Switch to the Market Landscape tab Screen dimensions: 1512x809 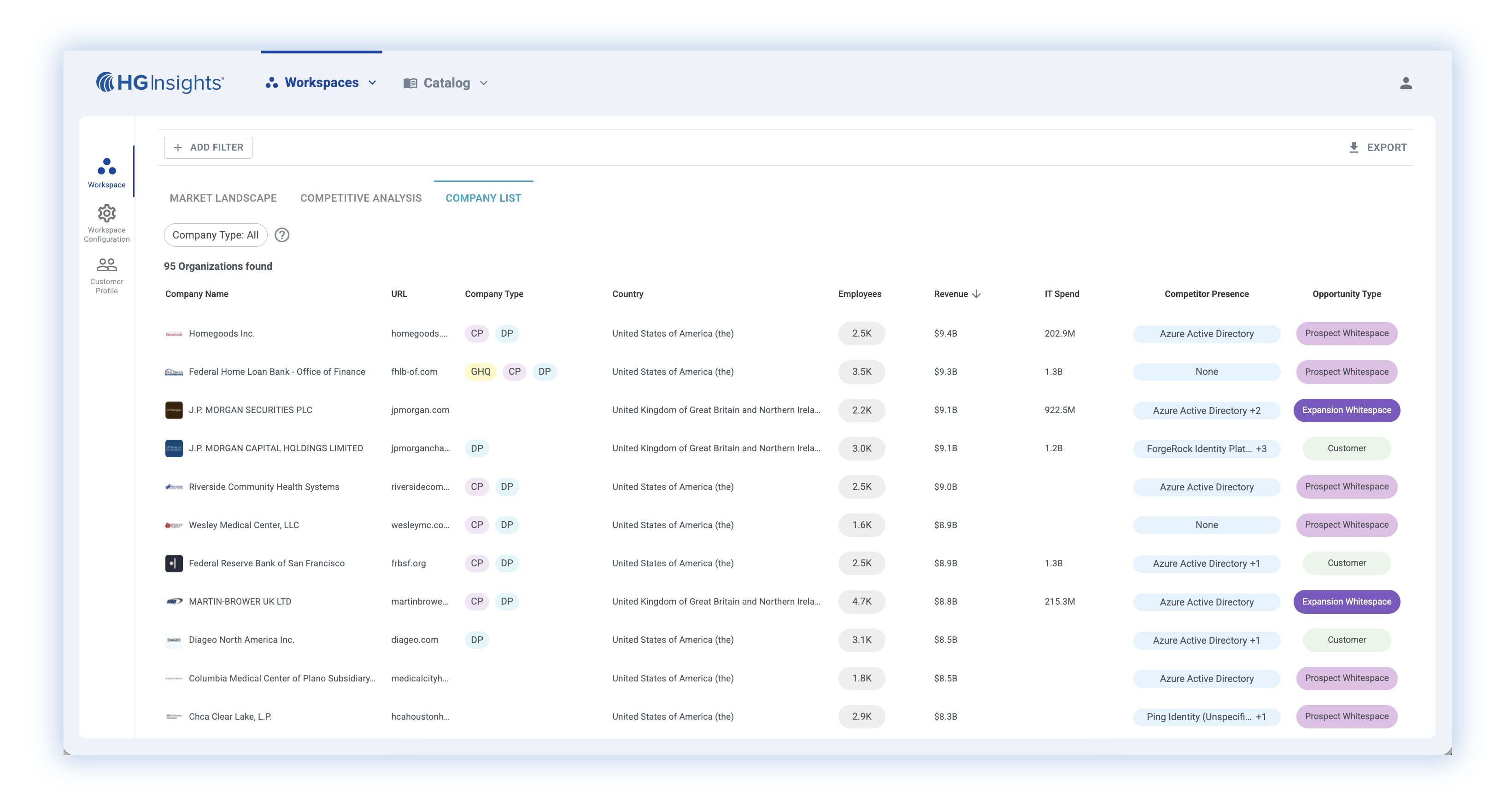[223, 198]
